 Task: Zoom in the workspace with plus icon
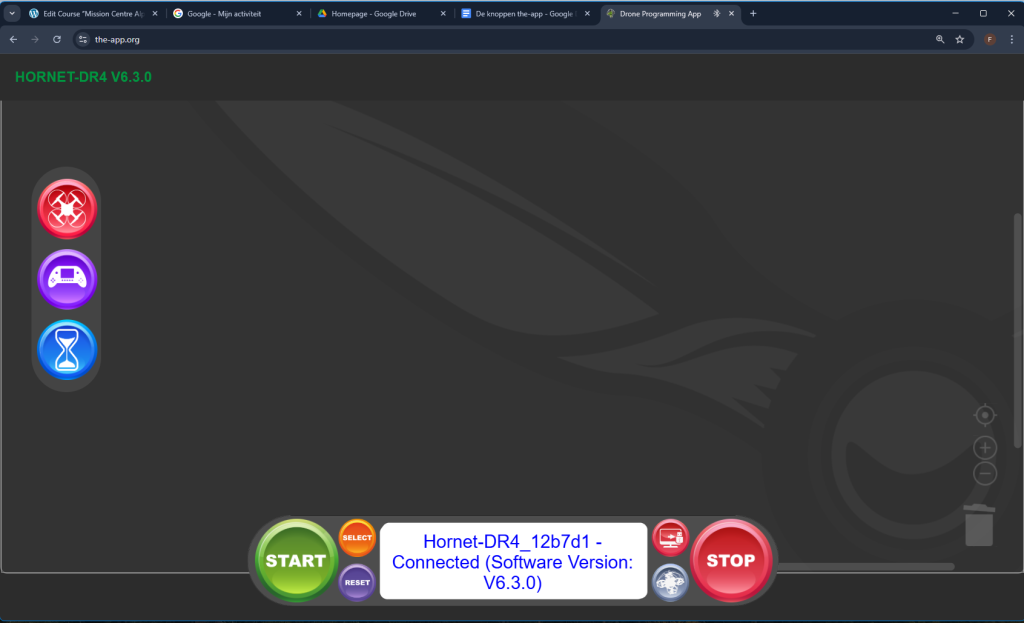[x=985, y=448]
